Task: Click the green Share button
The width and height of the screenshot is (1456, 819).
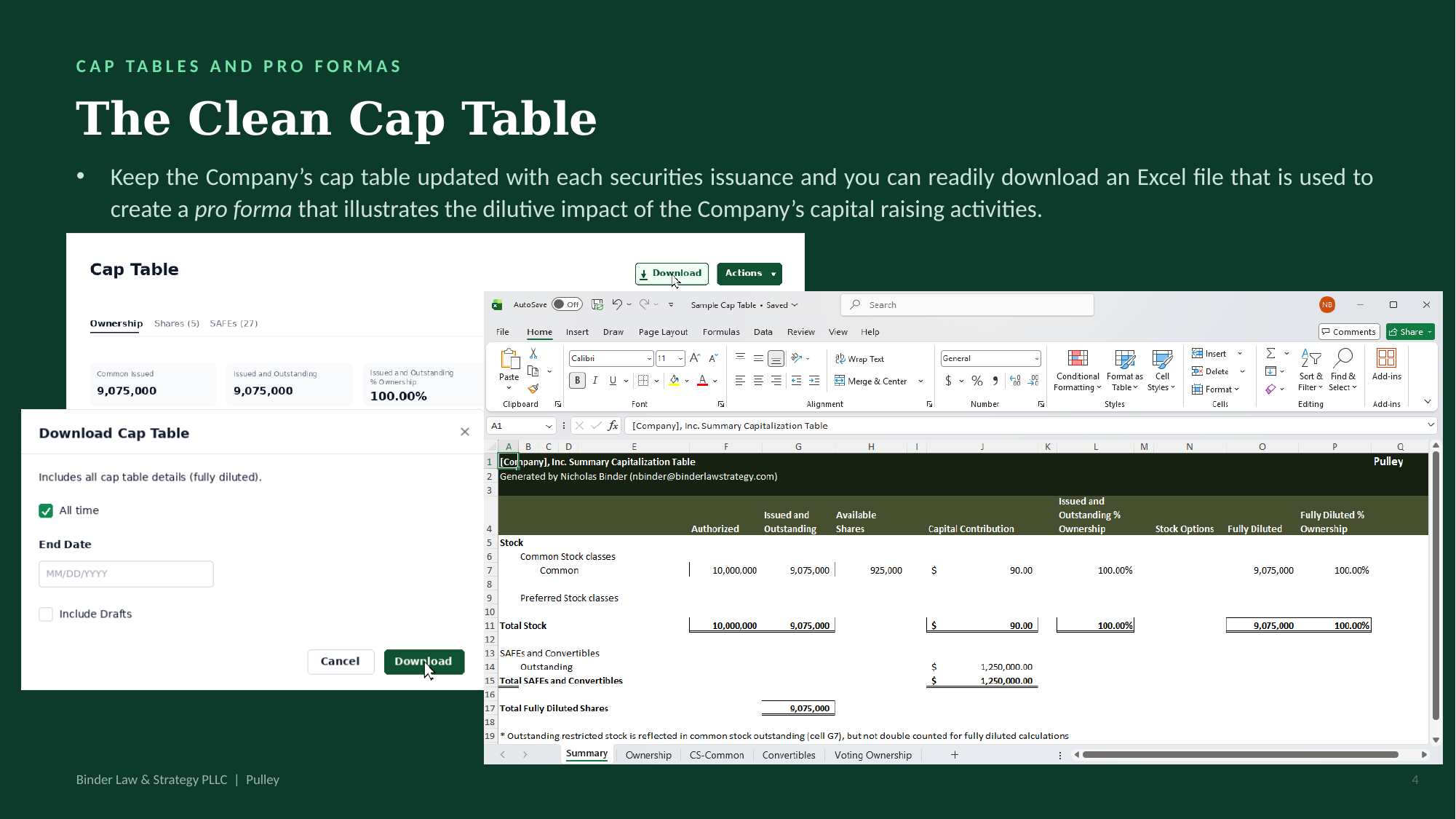Action: [1410, 332]
